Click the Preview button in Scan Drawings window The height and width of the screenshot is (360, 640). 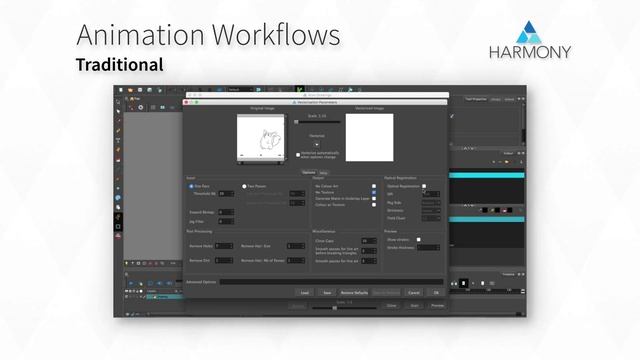click(x=437, y=306)
